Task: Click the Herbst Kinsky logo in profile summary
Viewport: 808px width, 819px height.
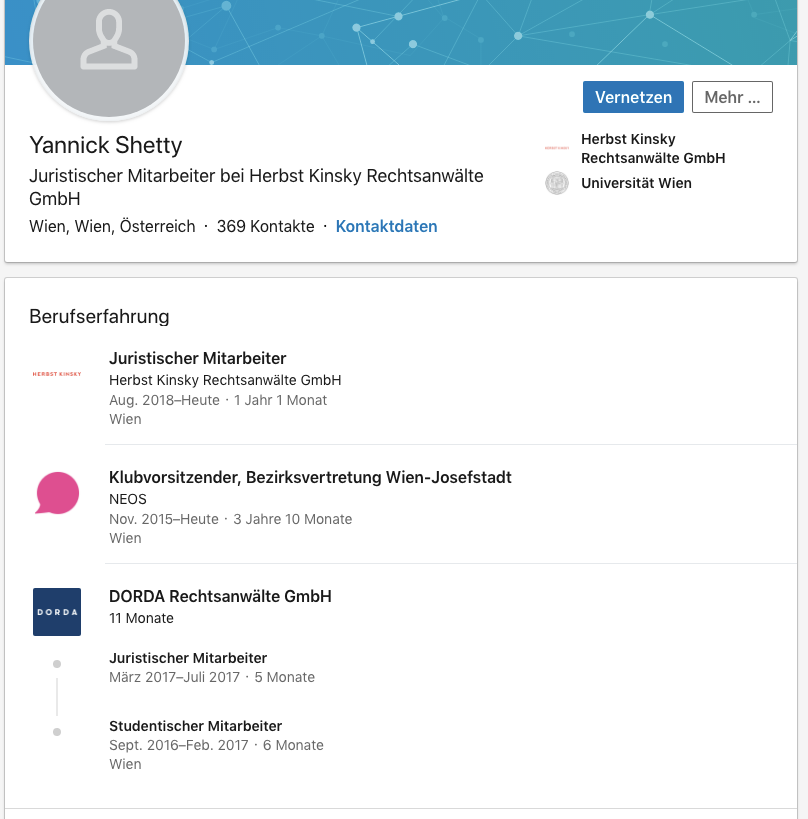Action: (x=557, y=148)
